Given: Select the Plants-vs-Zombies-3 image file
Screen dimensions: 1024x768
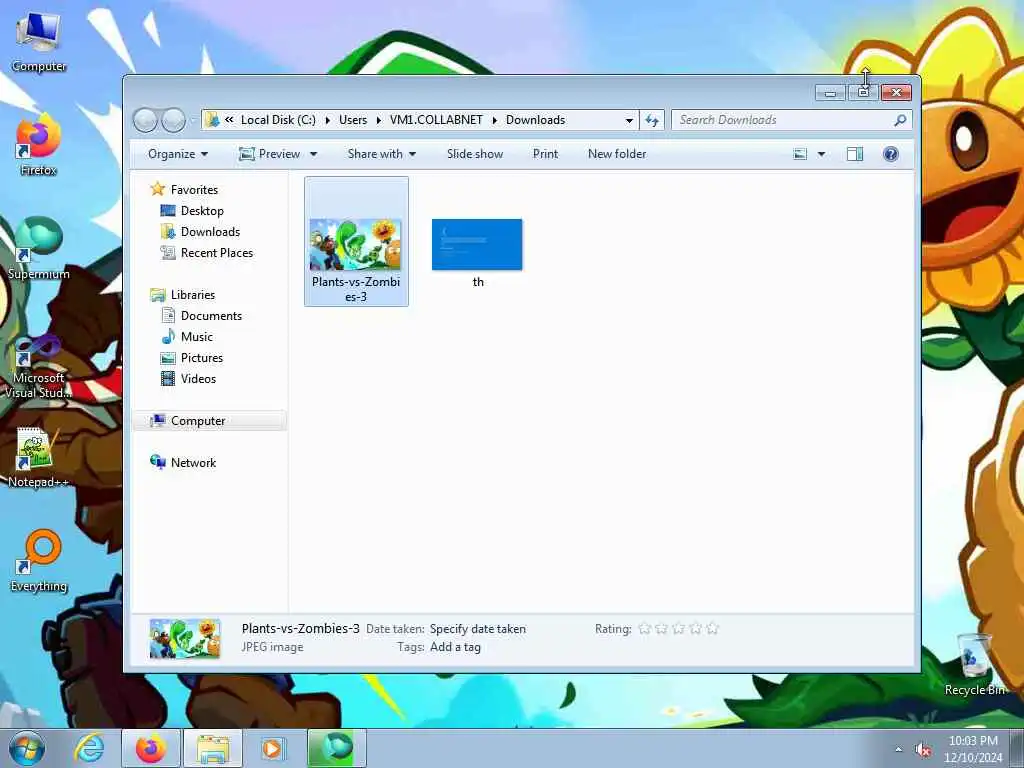Looking at the screenshot, I should click(x=356, y=242).
